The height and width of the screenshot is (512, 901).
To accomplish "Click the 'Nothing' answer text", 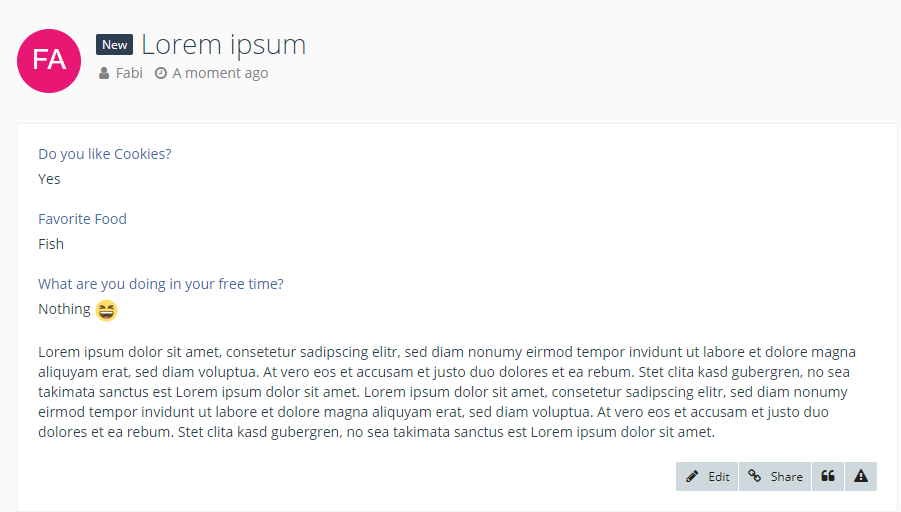I will coord(64,309).
